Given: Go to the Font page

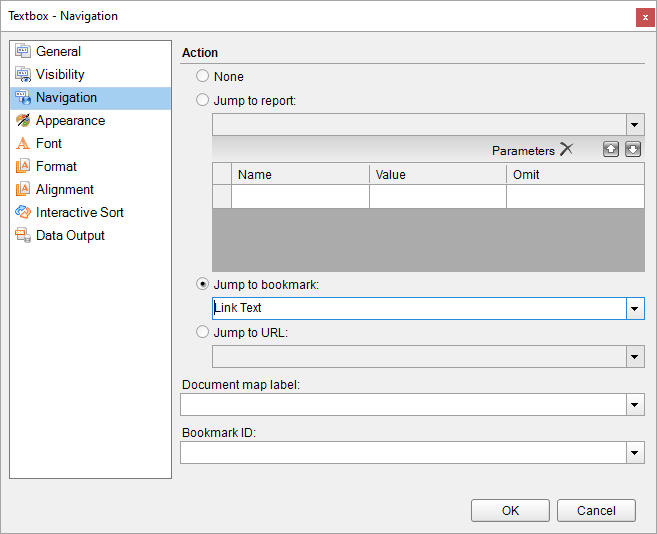Looking at the screenshot, I should [91, 143].
